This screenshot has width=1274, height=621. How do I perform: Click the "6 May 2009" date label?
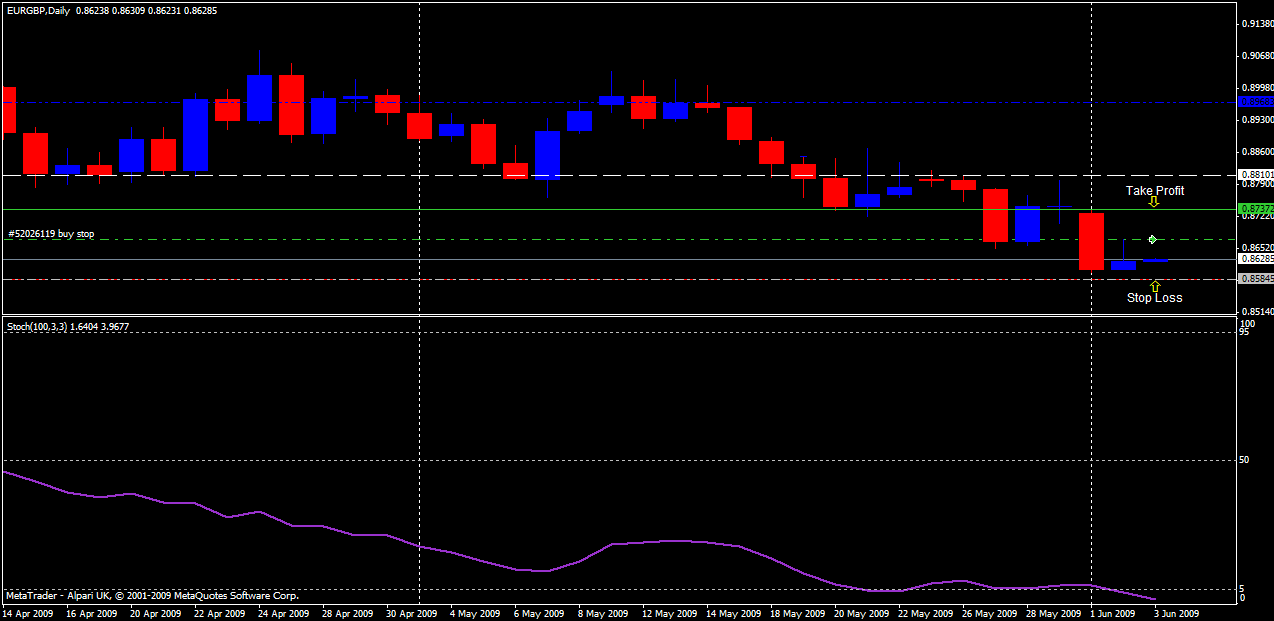[x=538, y=614]
